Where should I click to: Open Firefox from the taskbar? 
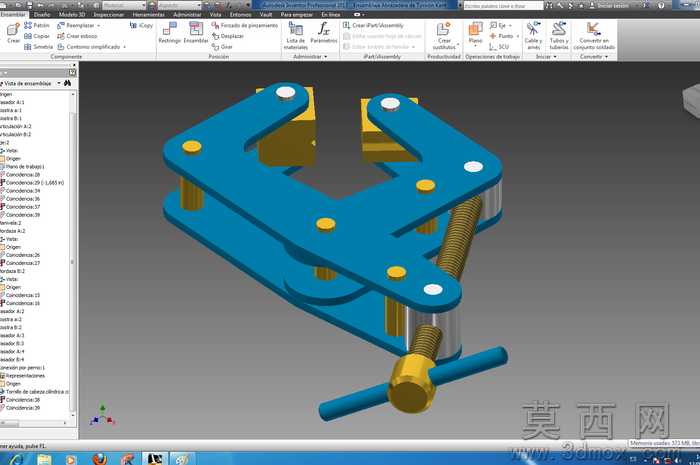(100, 458)
